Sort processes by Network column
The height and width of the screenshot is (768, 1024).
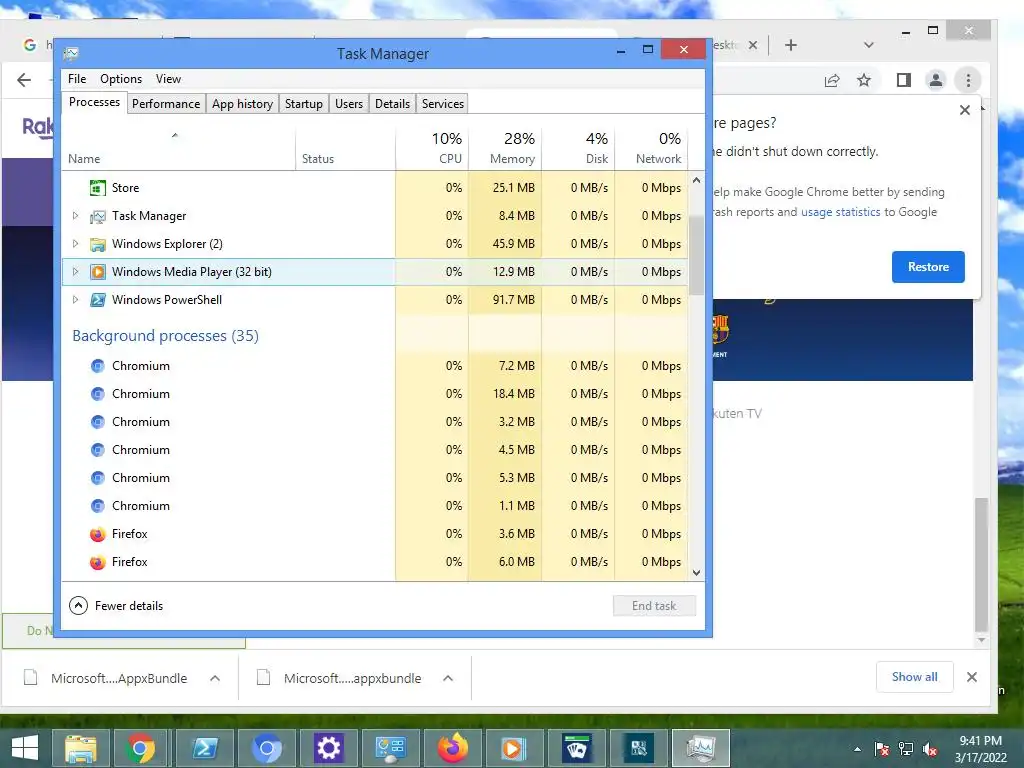(651, 148)
